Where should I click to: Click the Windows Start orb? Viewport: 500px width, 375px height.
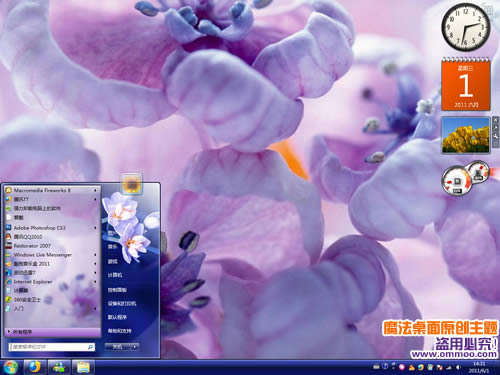point(10,367)
